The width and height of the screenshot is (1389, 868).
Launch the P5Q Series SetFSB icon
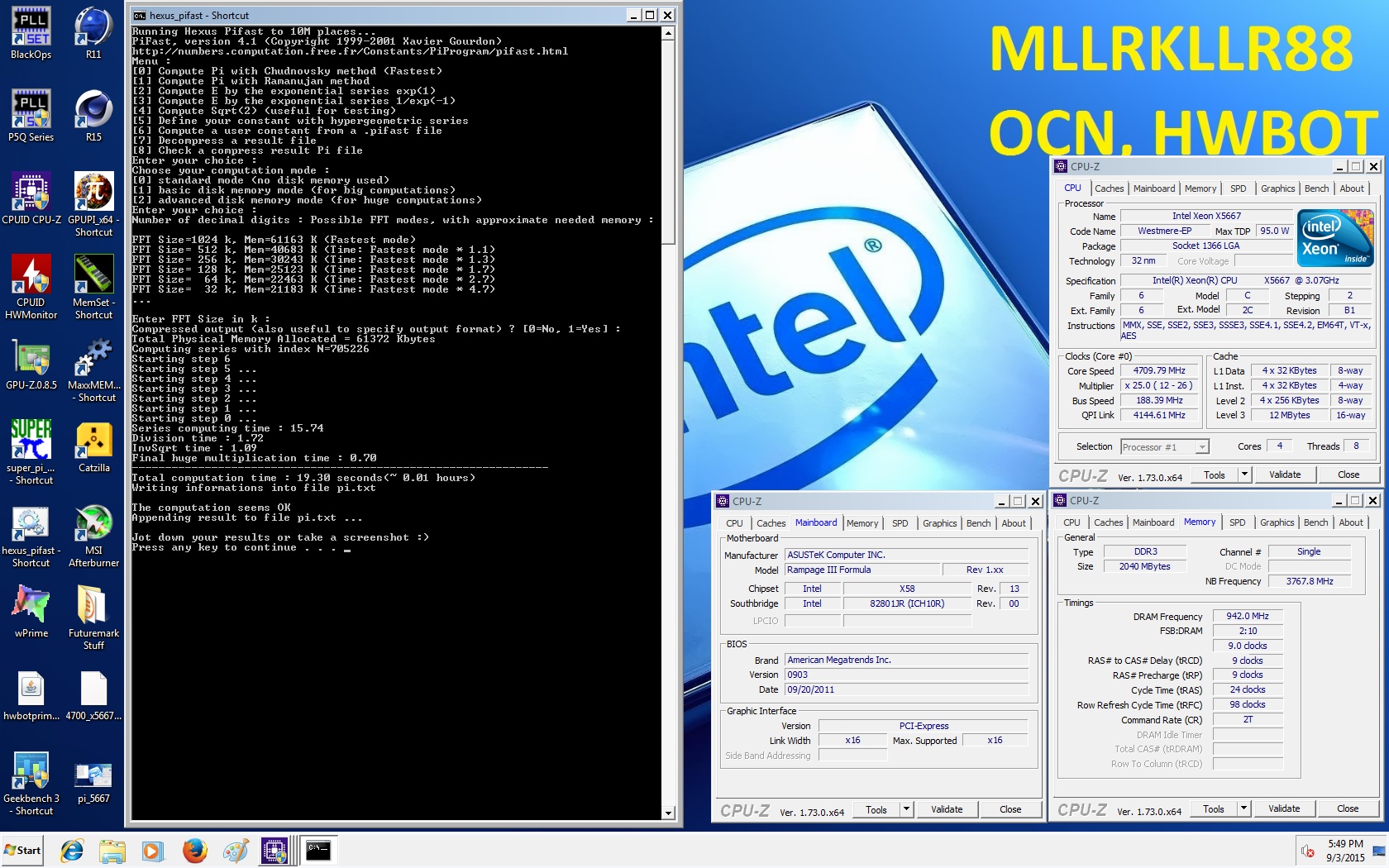click(31, 116)
